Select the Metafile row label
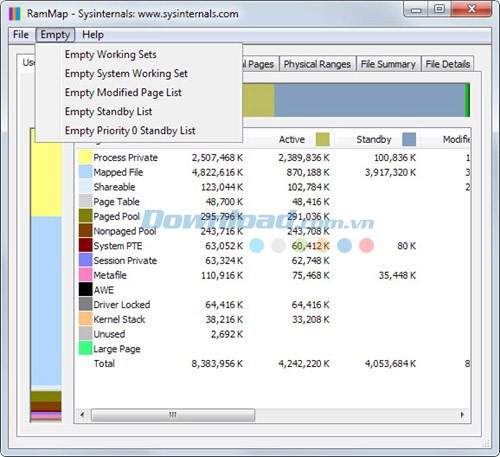 coord(110,275)
